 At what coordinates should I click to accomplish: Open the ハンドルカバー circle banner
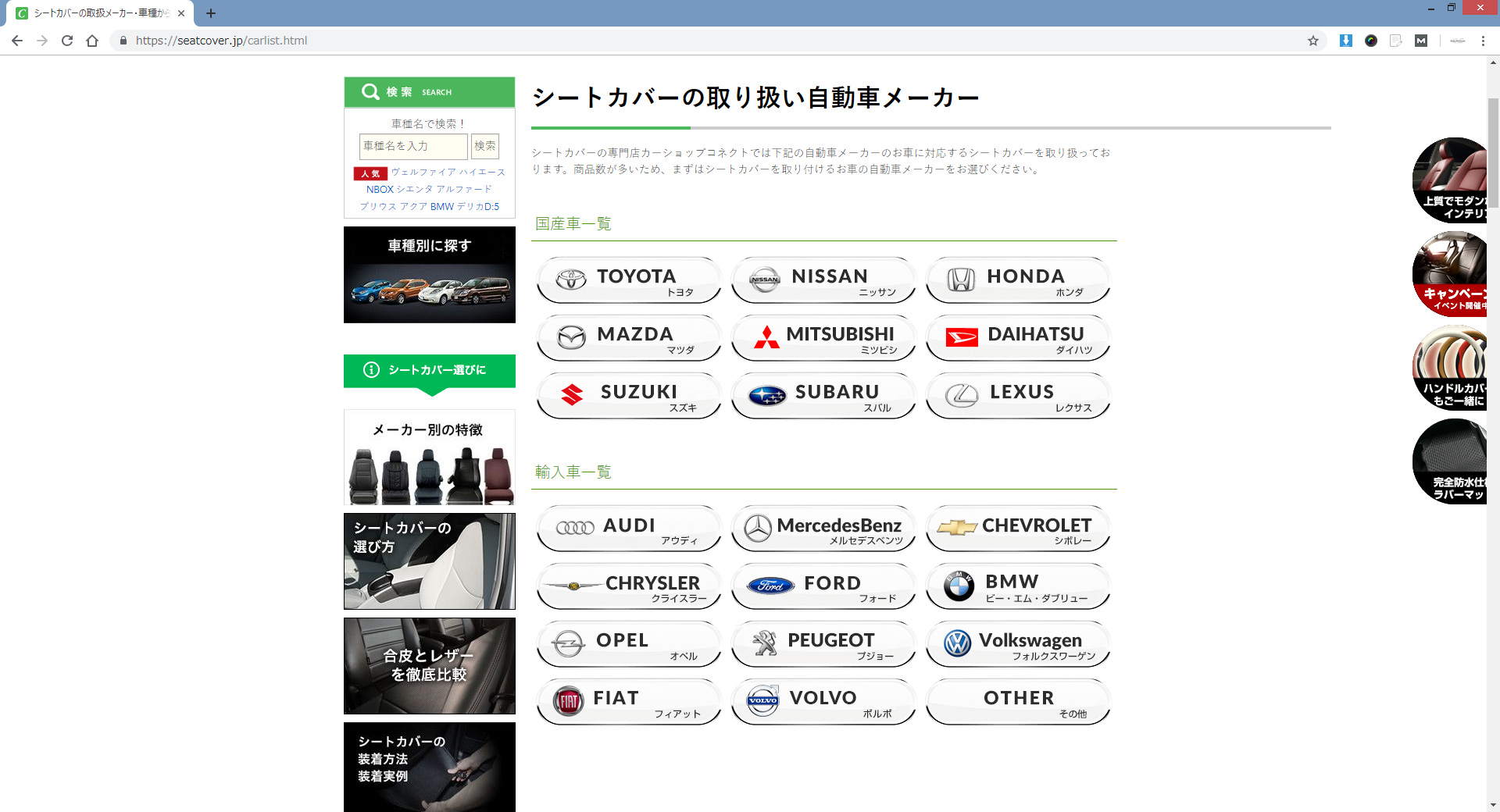click(x=1450, y=368)
